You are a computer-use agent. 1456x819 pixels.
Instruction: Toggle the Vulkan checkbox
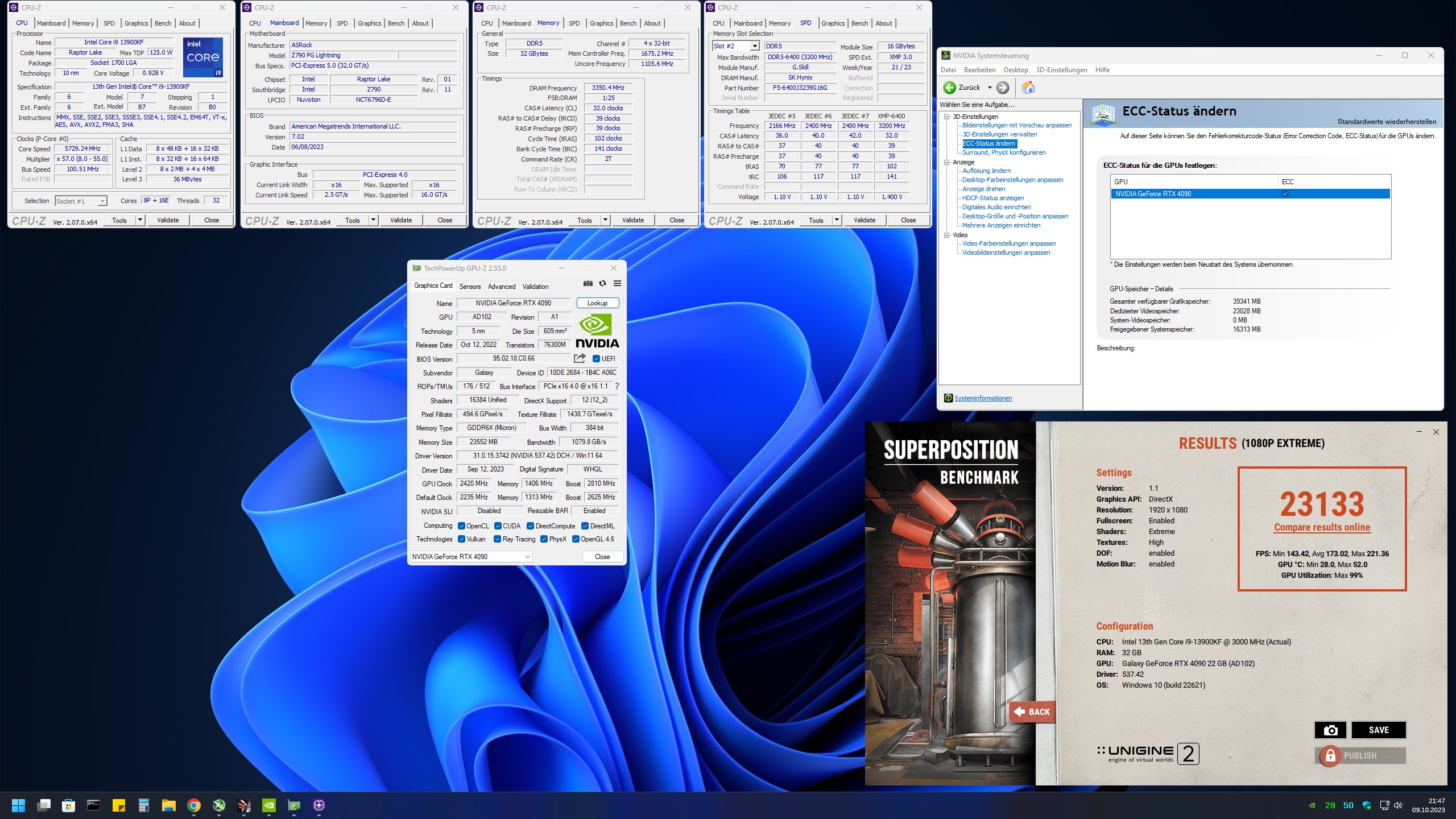pos(461,539)
